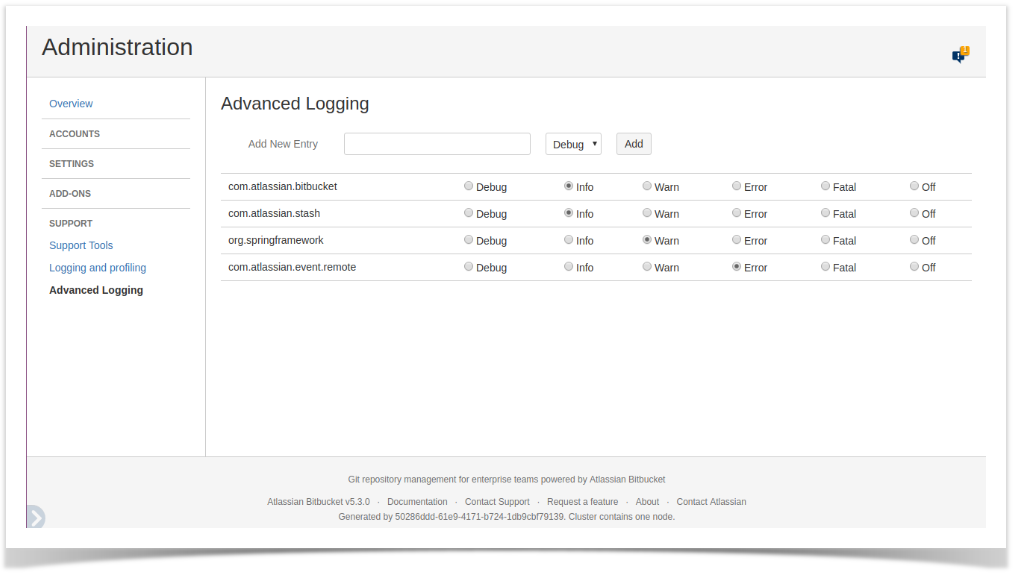This screenshot has height=577, width=1020.
Task: Select the SUPPORT sidebar heading
Action: click(x=71, y=223)
